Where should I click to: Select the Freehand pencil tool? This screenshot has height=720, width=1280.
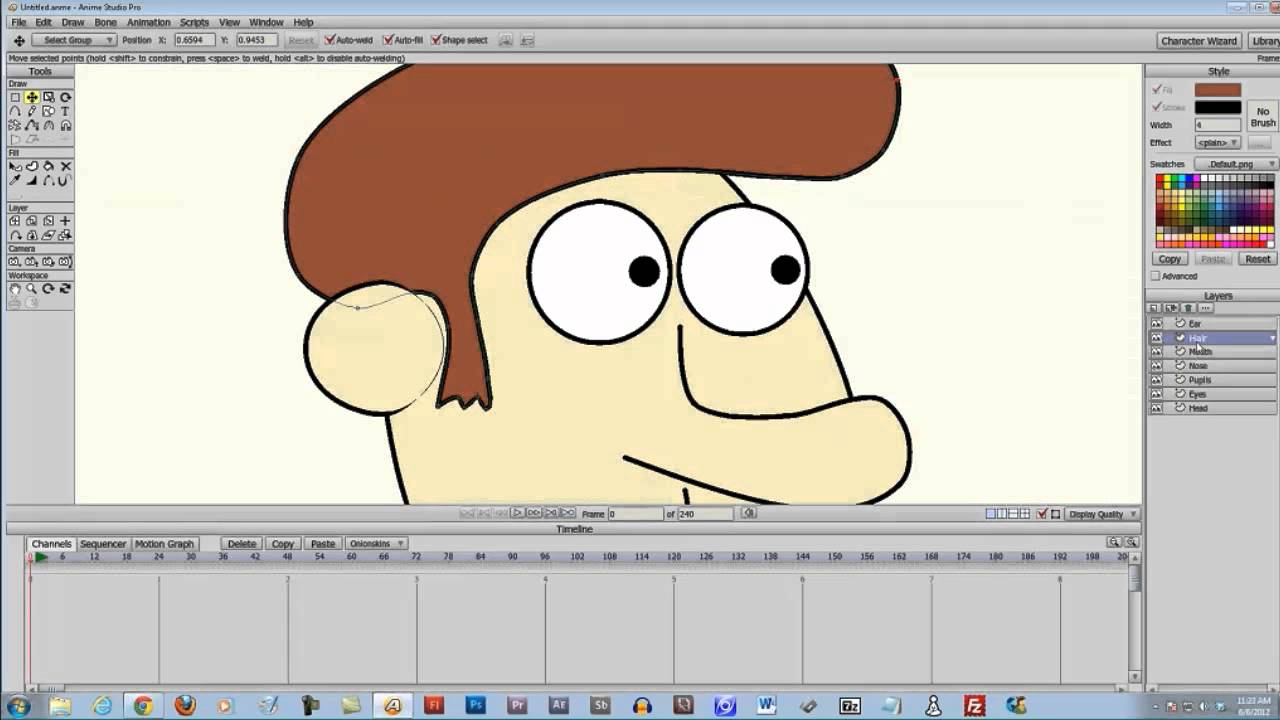coord(32,111)
